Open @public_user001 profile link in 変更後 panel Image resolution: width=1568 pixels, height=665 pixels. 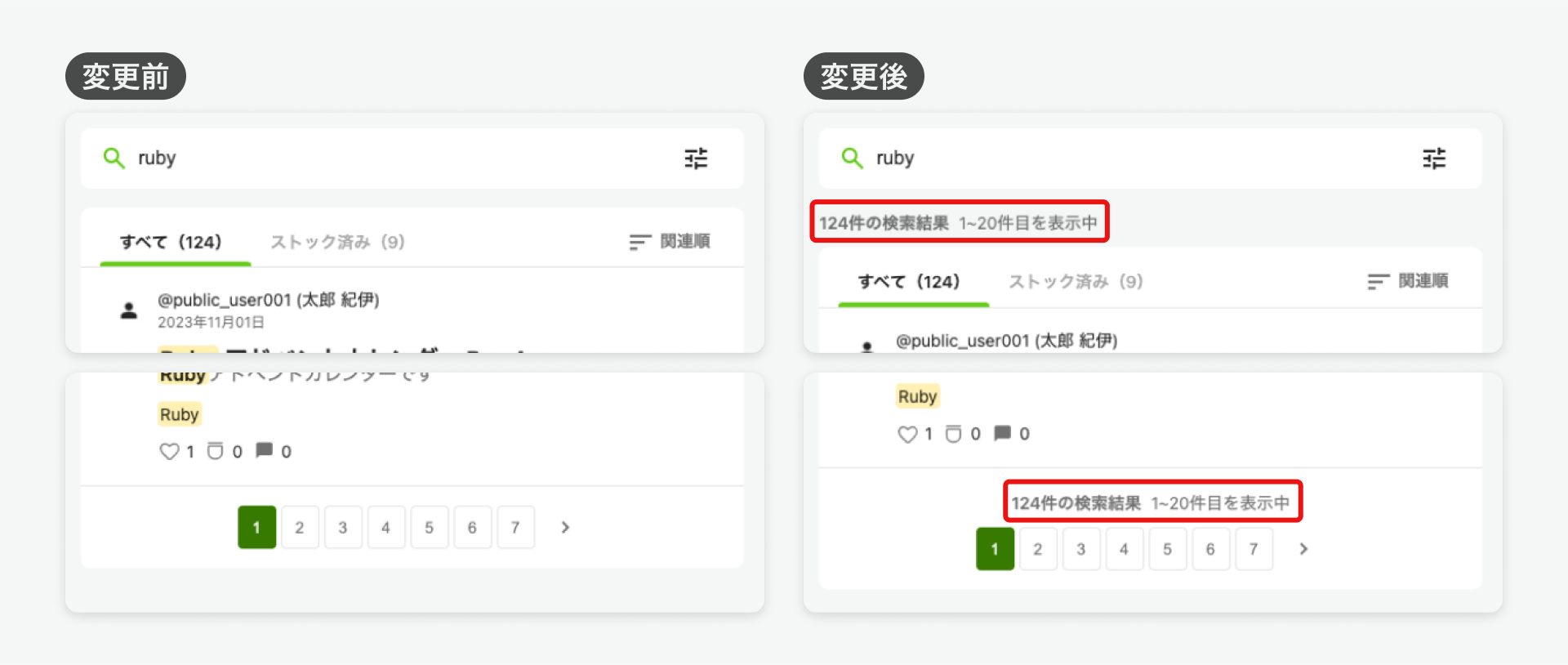tap(1007, 341)
